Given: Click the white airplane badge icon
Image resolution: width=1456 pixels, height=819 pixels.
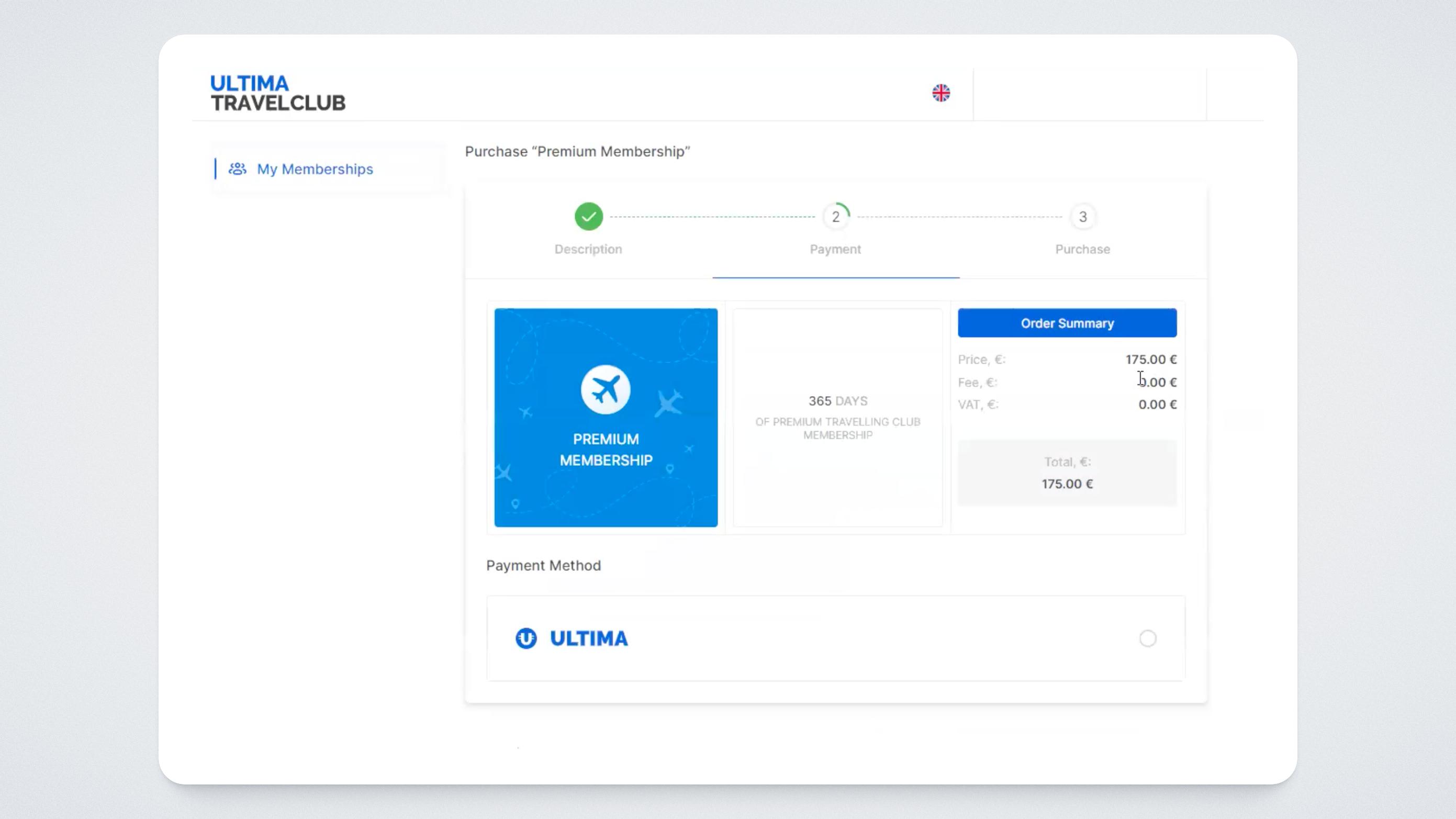Looking at the screenshot, I should 606,389.
